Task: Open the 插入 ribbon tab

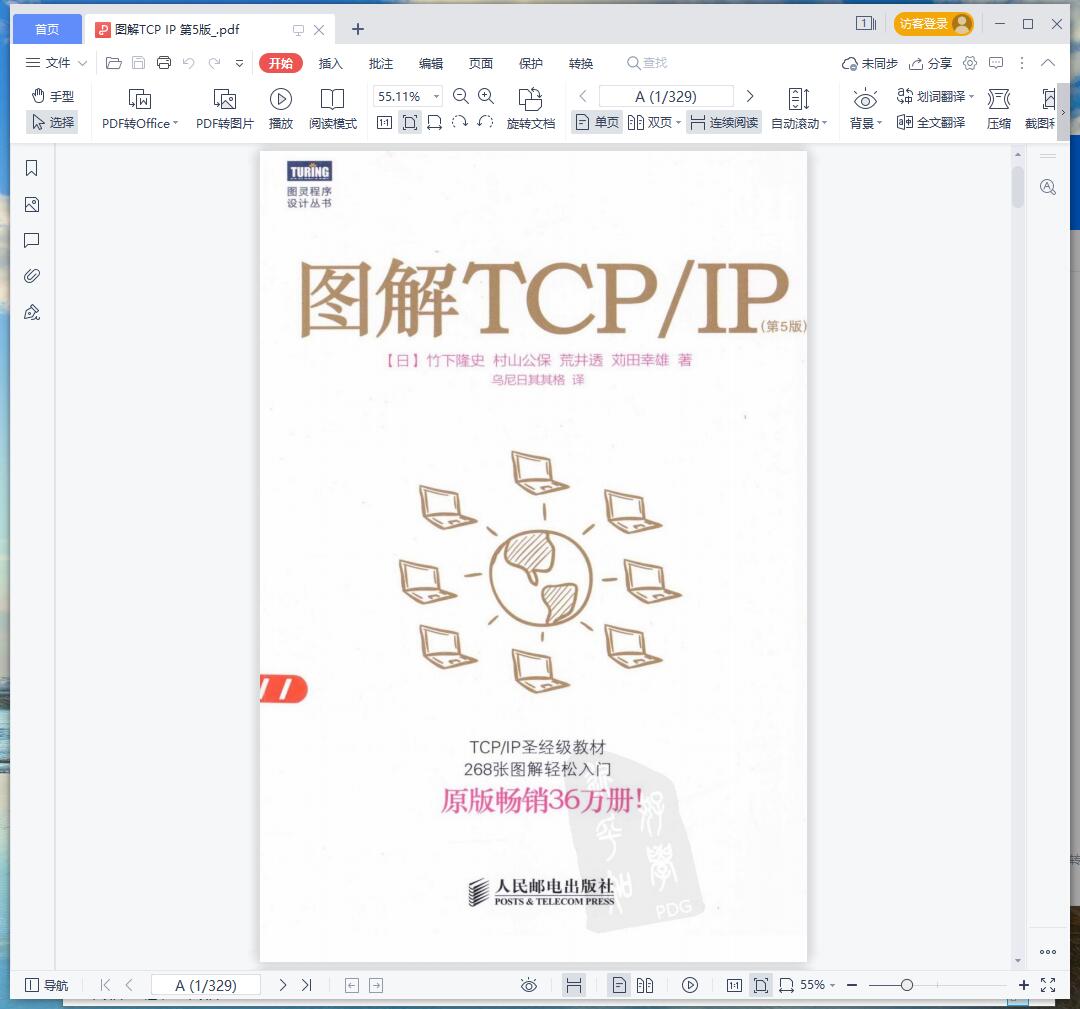Action: 331,63
